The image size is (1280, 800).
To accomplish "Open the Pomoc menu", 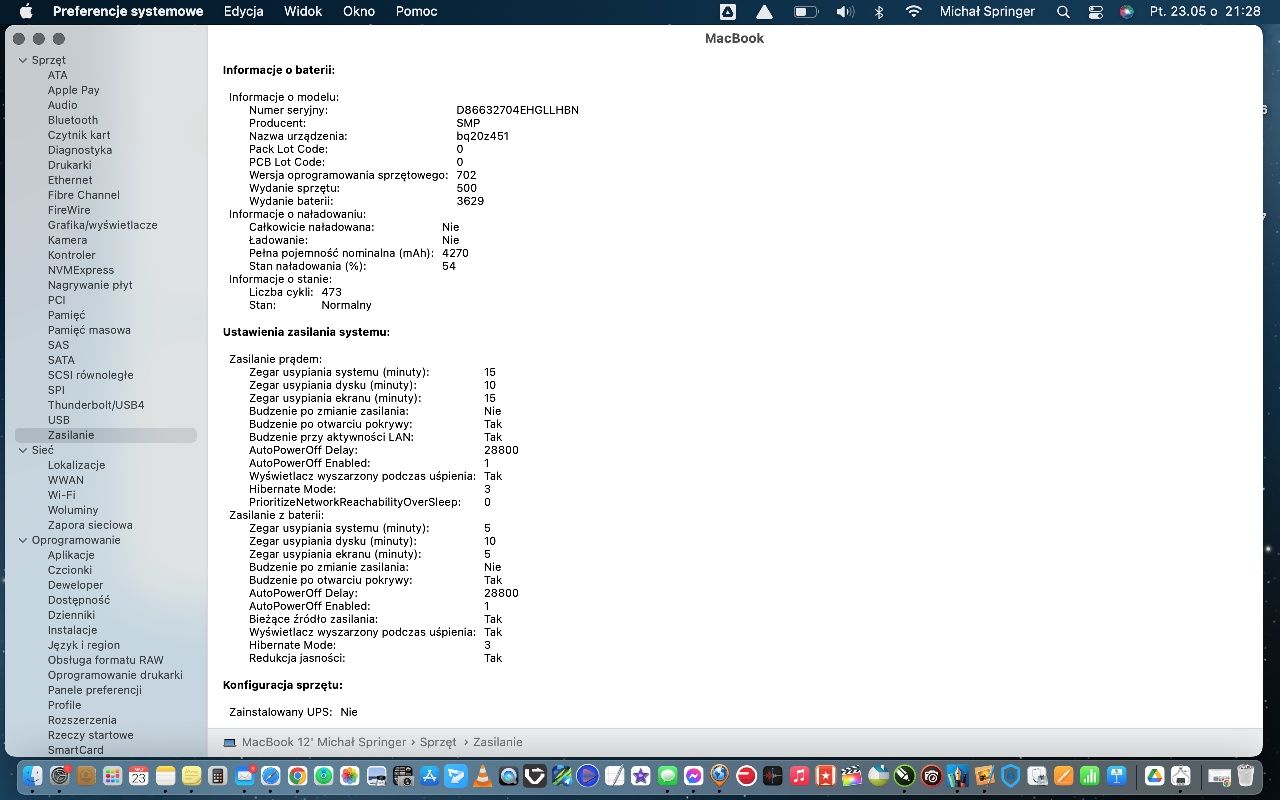I will [416, 11].
